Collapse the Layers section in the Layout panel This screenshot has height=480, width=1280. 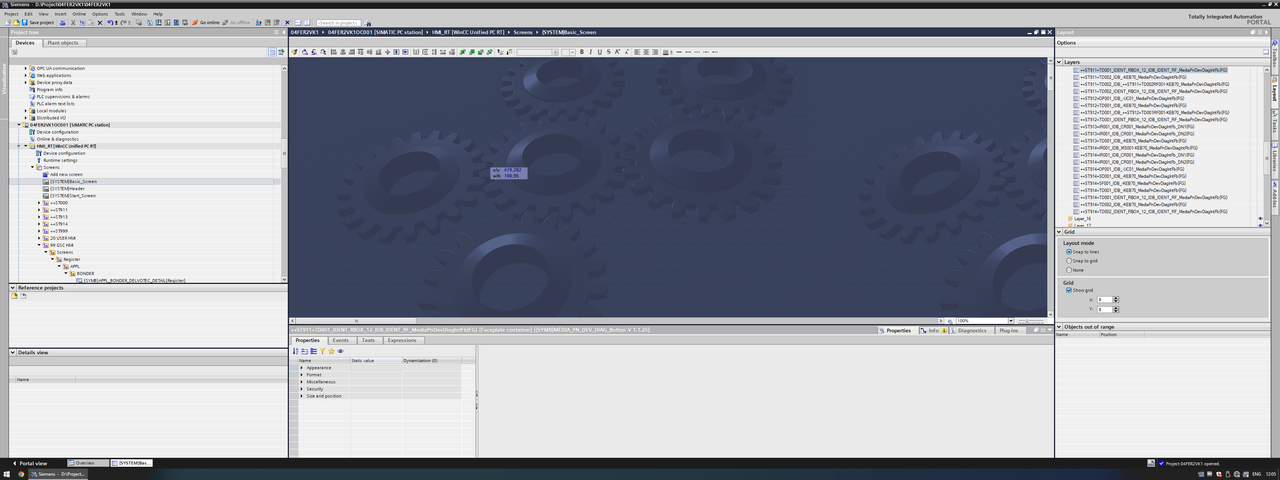(1060, 62)
